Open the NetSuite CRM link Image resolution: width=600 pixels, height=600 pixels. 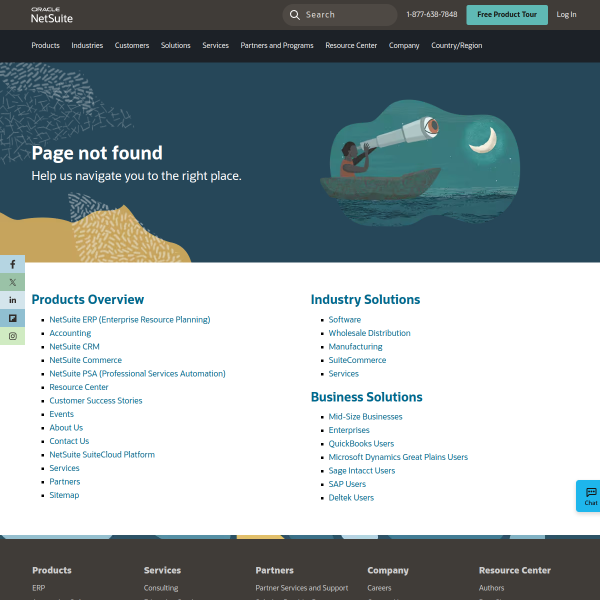point(75,347)
